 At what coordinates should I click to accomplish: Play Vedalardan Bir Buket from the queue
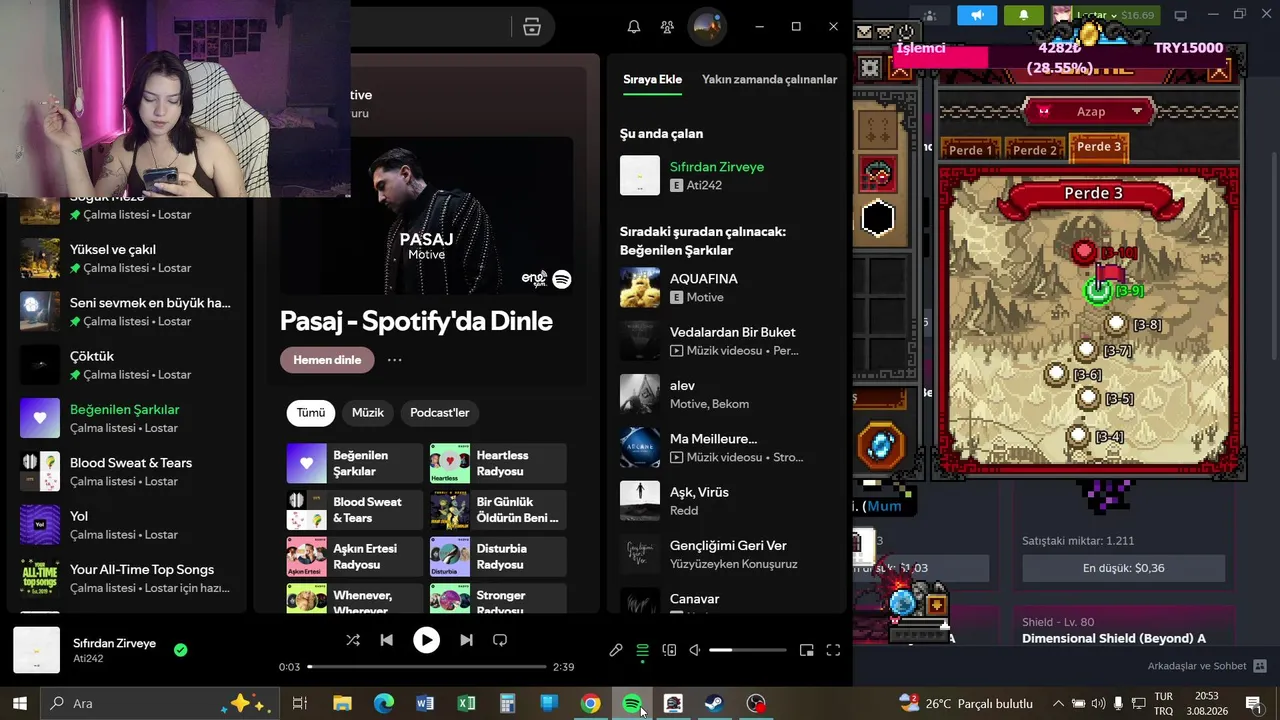[727, 341]
